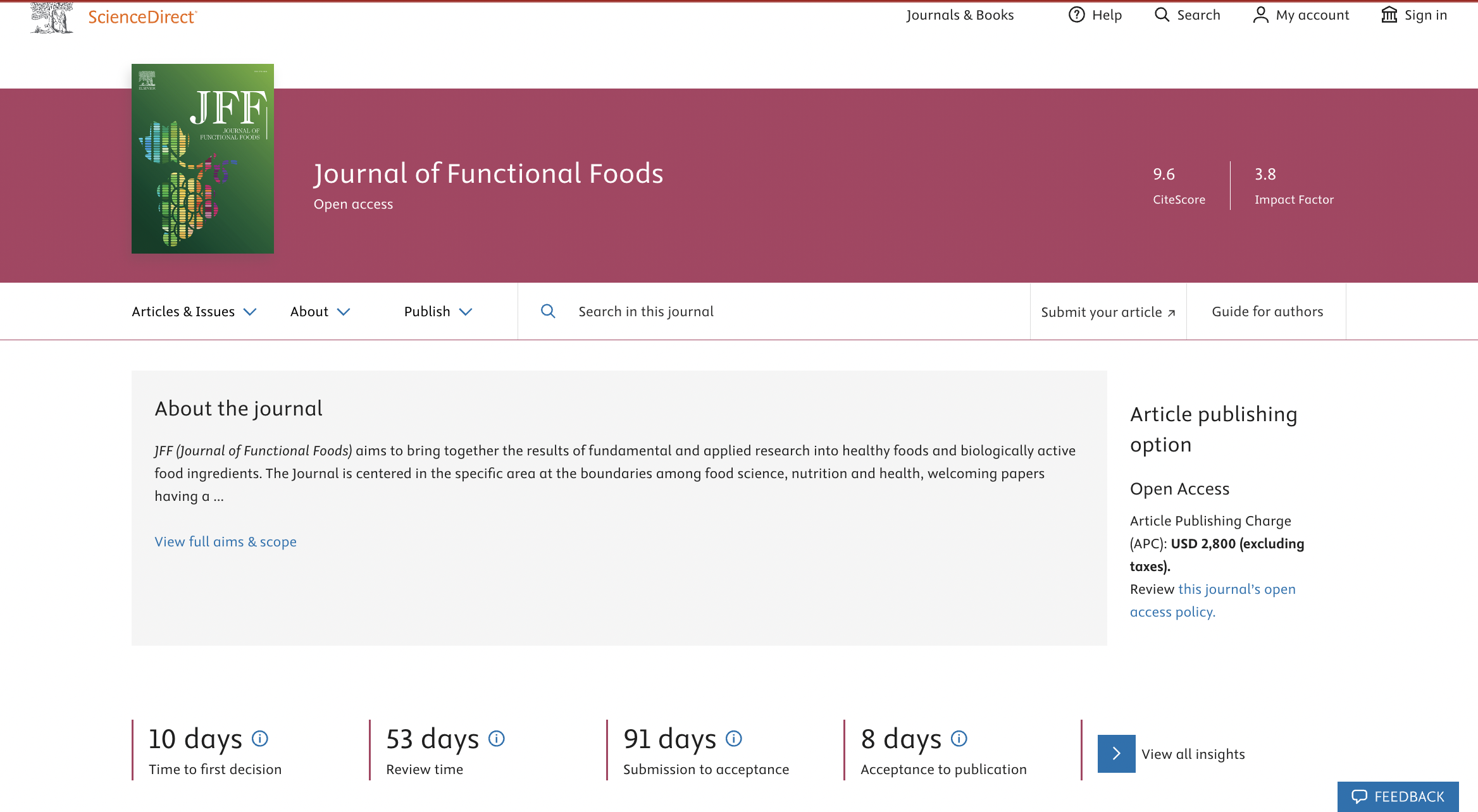The image size is (1478, 812).
Task: Click the institution Sign in icon
Action: [x=1389, y=15]
